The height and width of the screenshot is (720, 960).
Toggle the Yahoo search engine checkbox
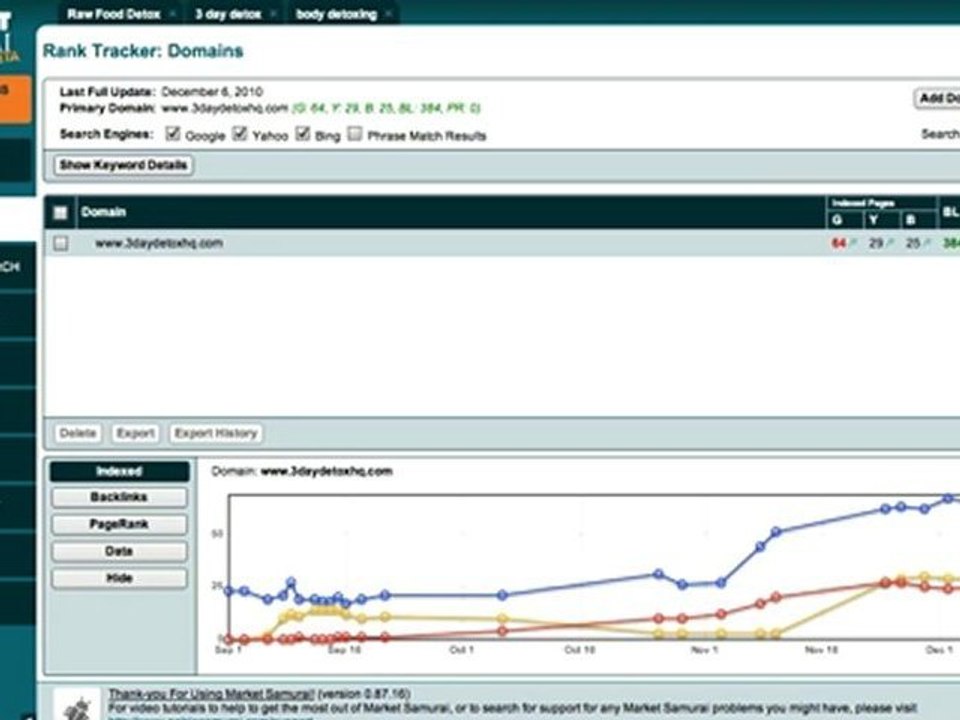[x=240, y=133]
